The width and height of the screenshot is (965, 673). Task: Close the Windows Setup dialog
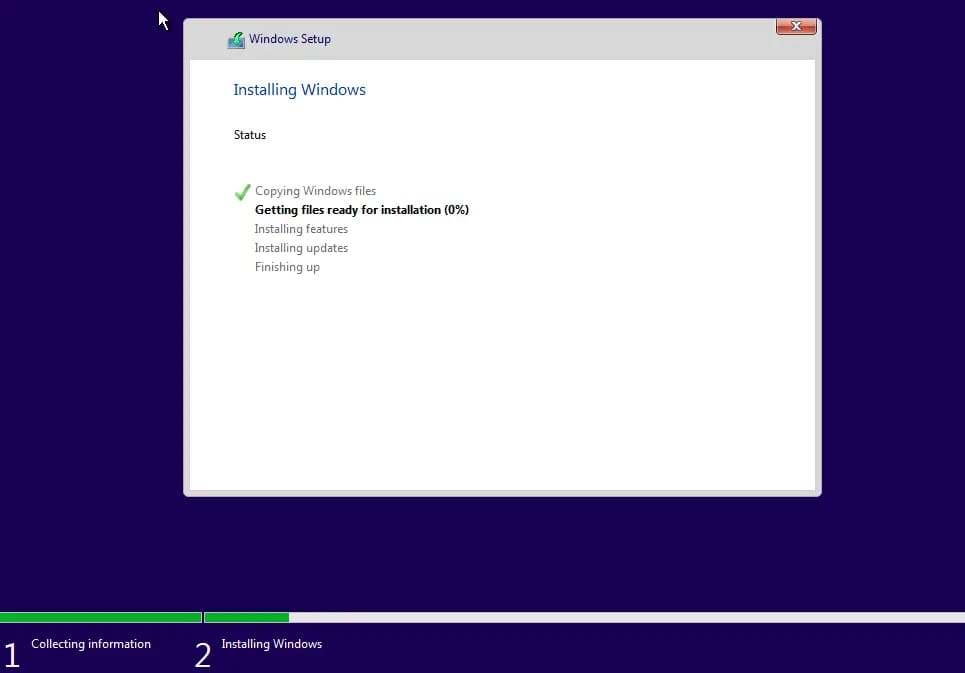point(796,26)
